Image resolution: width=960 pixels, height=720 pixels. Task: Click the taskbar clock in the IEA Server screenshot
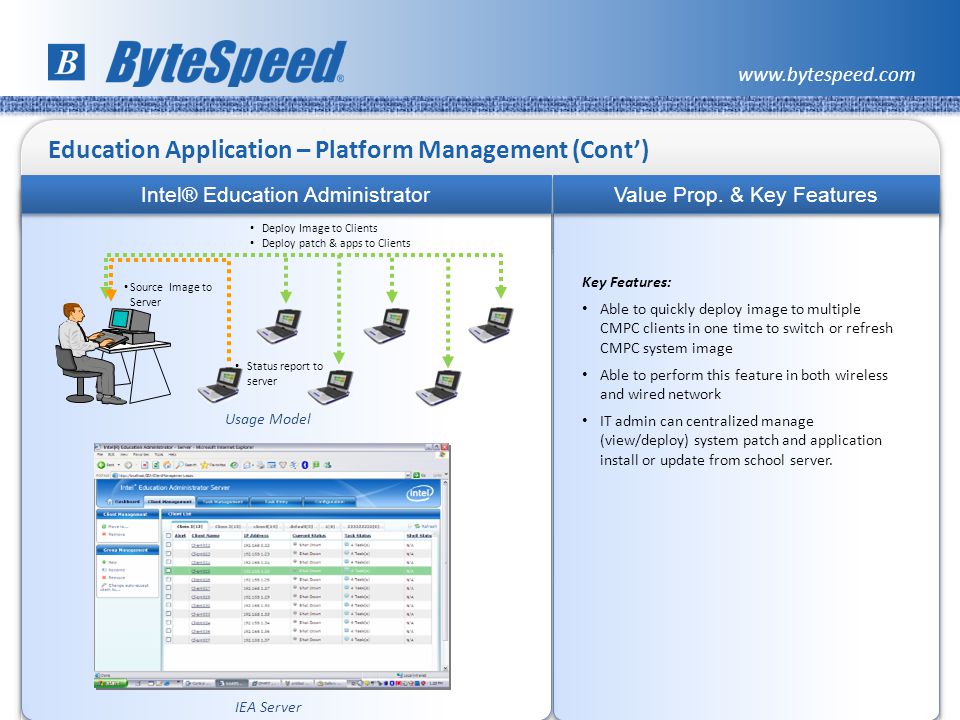436,683
